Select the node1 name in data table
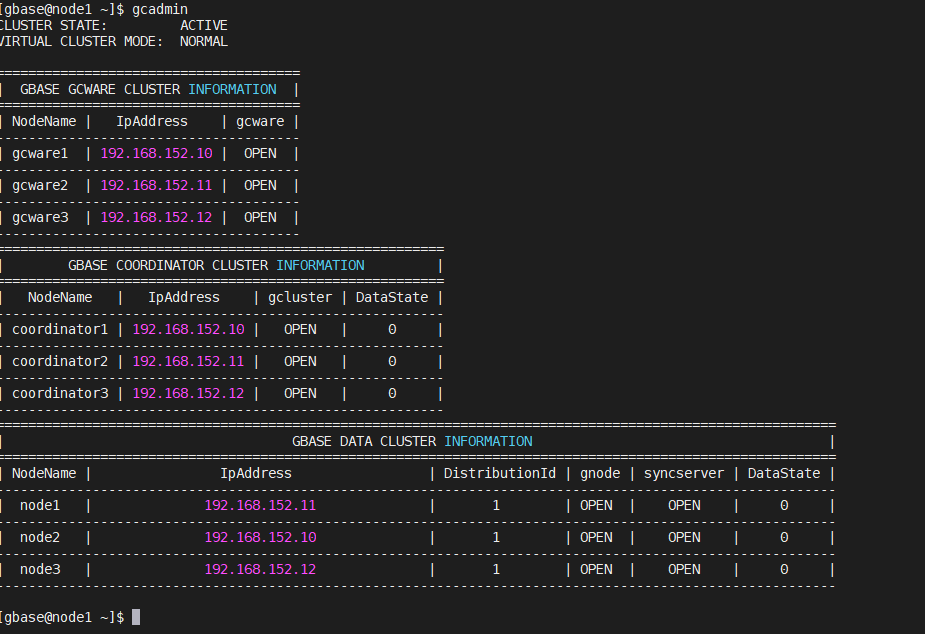The image size is (925, 634). coord(40,505)
